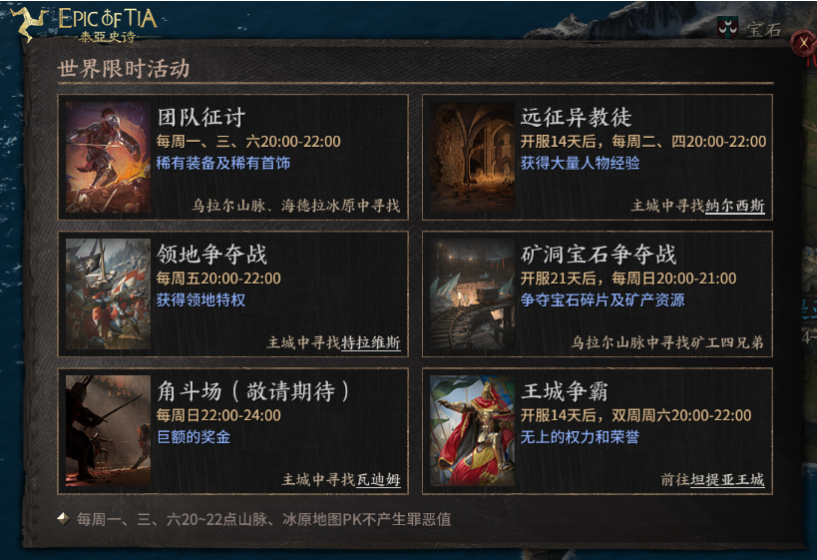Click the diamond bullet beside PK notice
The height and width of the screenshot is (560, 817).
coord(64,519)
